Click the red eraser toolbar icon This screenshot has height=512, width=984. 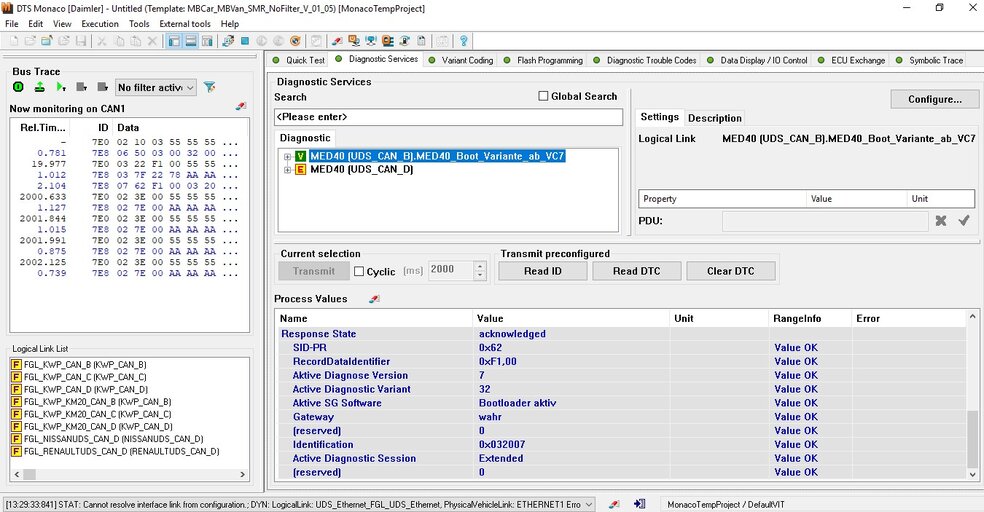tap(337, 41)
